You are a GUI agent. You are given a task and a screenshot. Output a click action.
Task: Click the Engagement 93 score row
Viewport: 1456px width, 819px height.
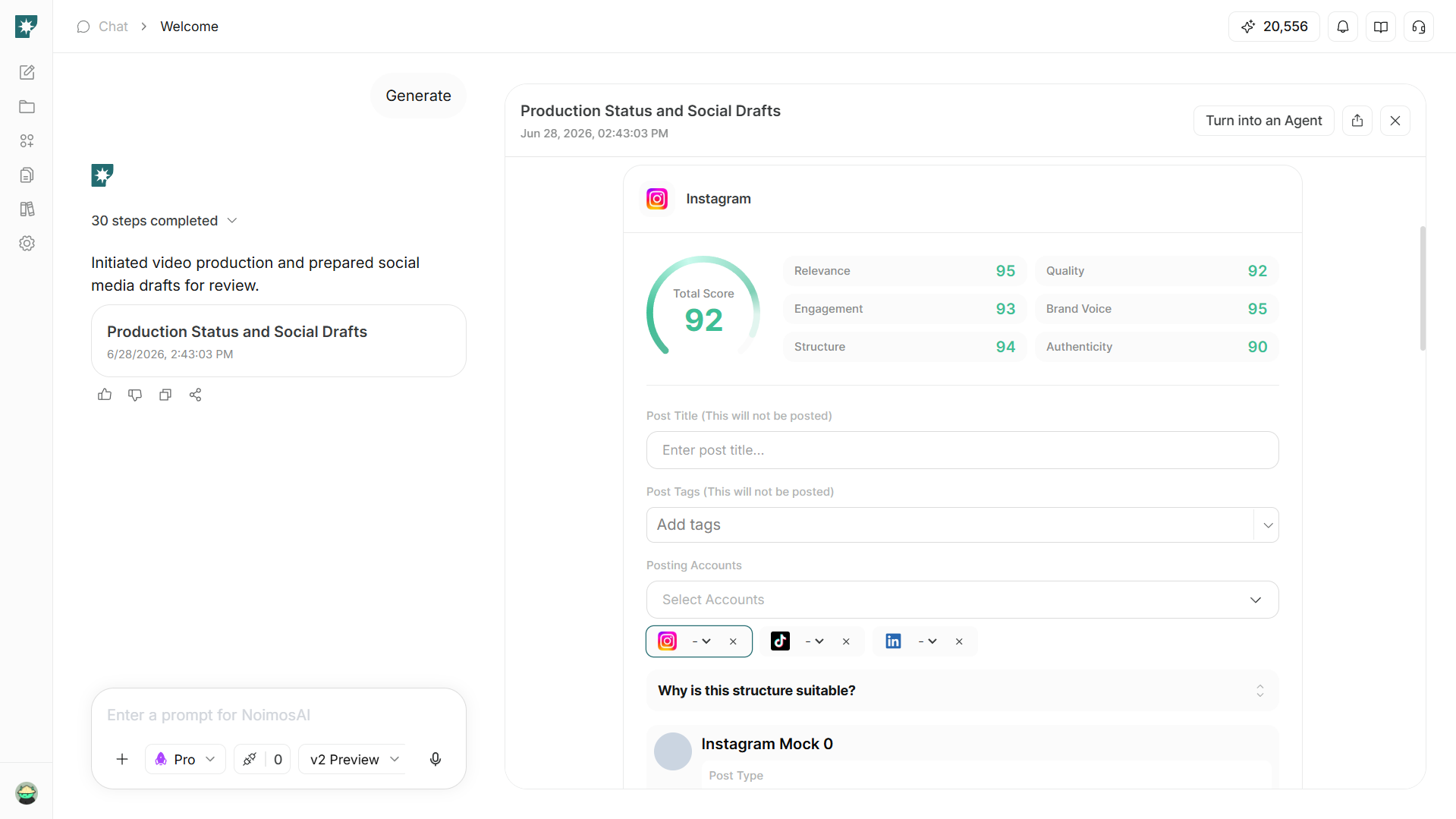(904, 309)
